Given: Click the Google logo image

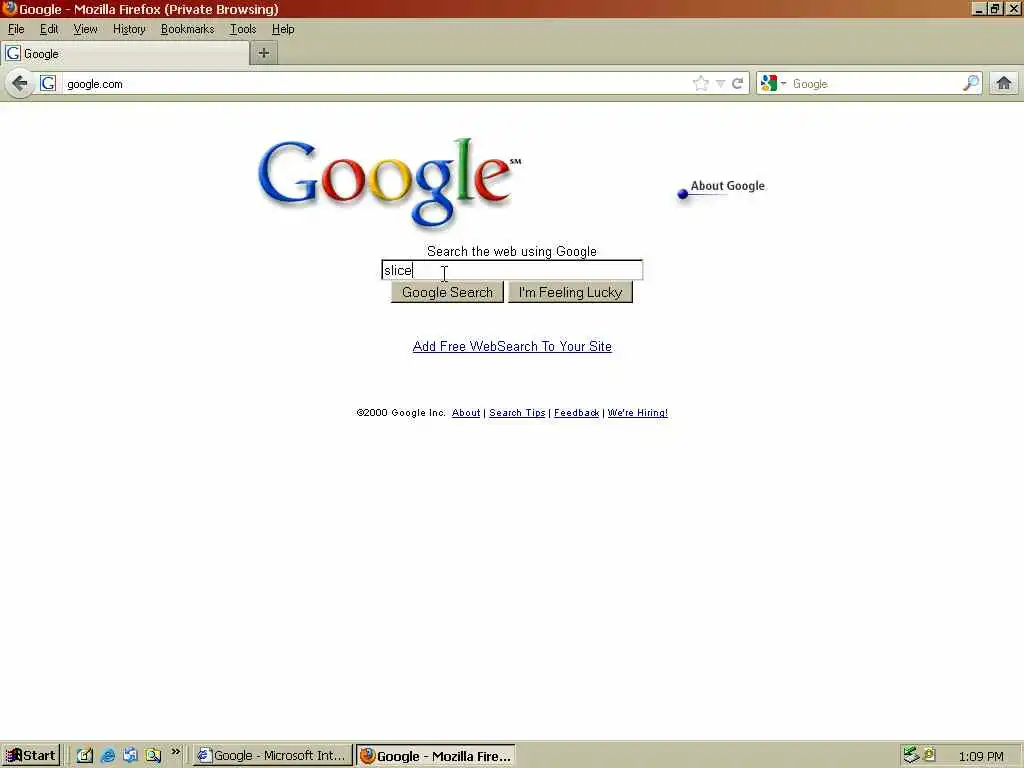Looking at the screenshot, I should (389, 183).
